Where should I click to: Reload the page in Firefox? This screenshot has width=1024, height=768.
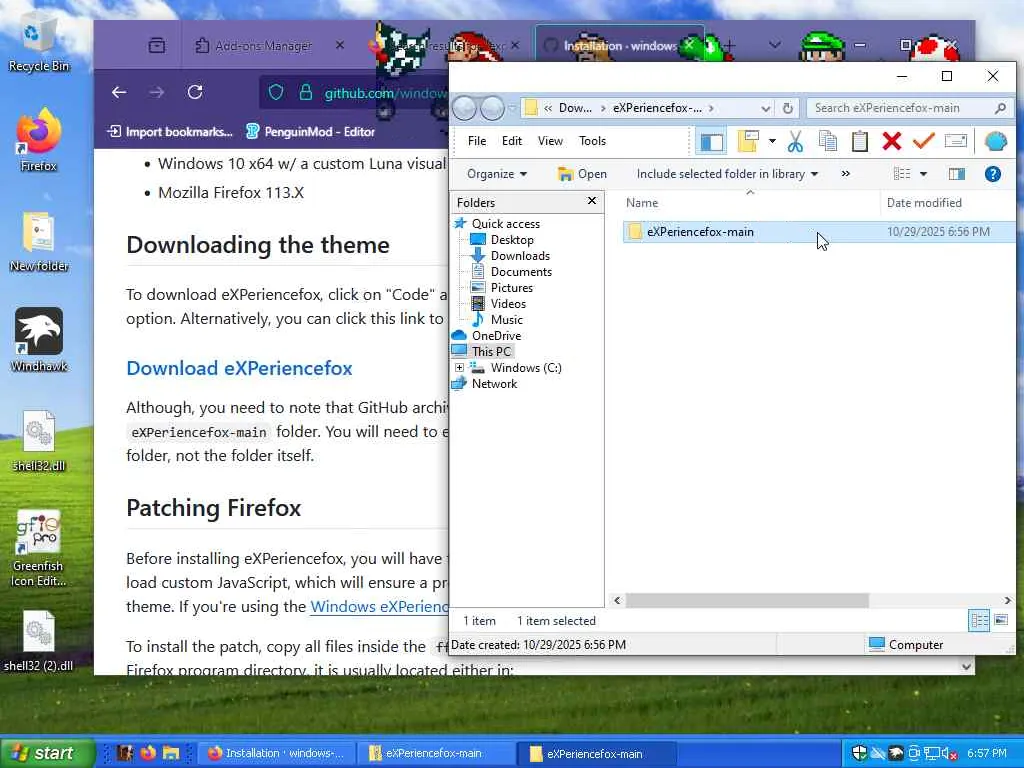[x=195, y=92]
